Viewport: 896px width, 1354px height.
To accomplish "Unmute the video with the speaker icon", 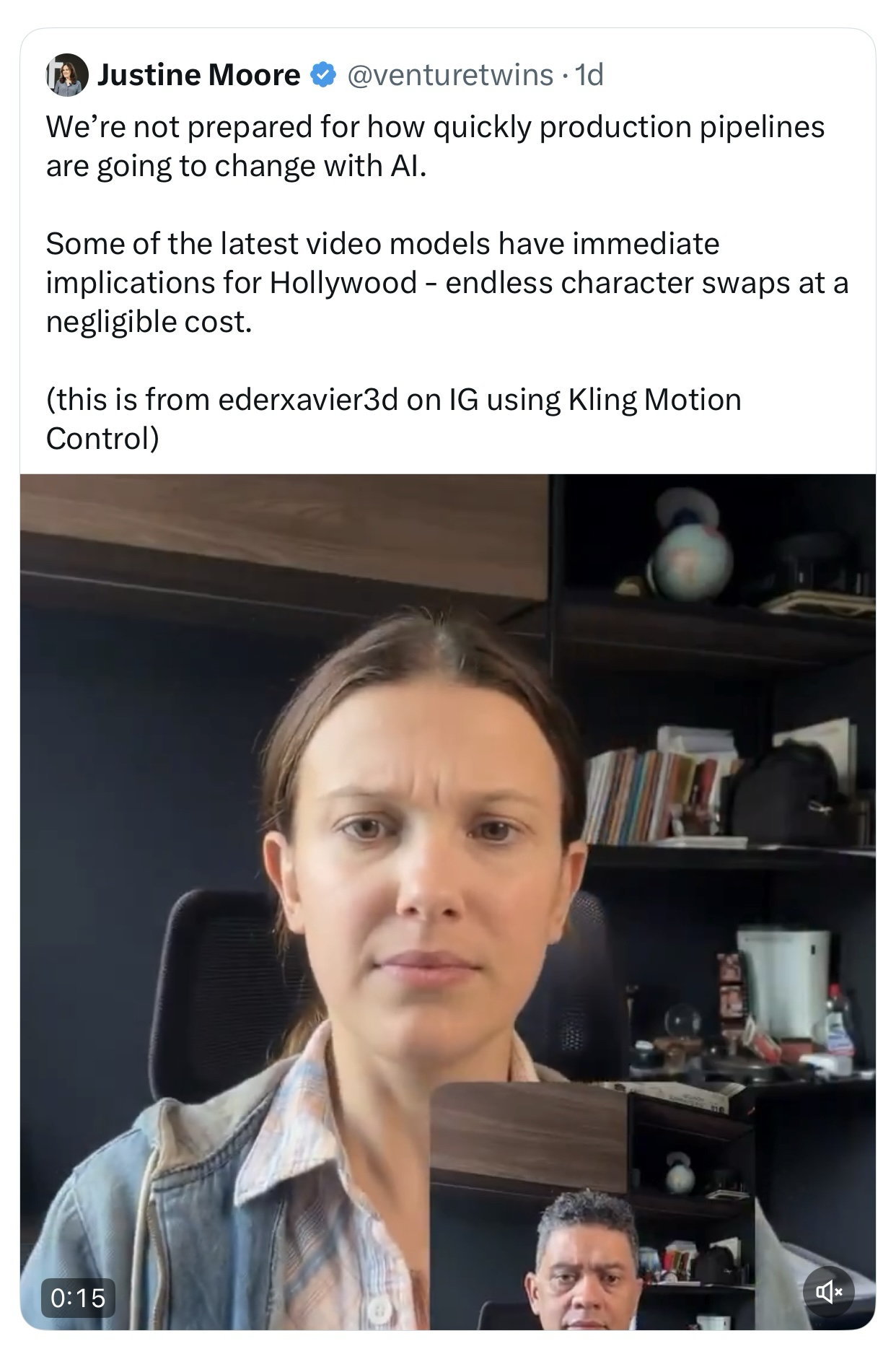I will click(x=829, y=1291).
